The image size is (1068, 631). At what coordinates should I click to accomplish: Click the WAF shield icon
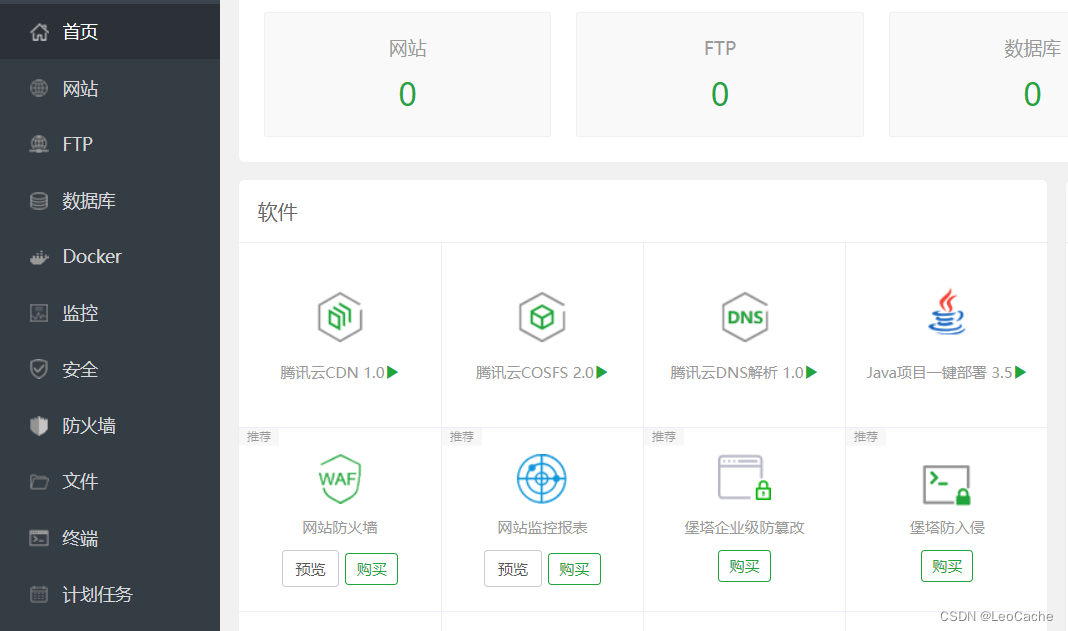pyautogui.click(x=339, y=478)
